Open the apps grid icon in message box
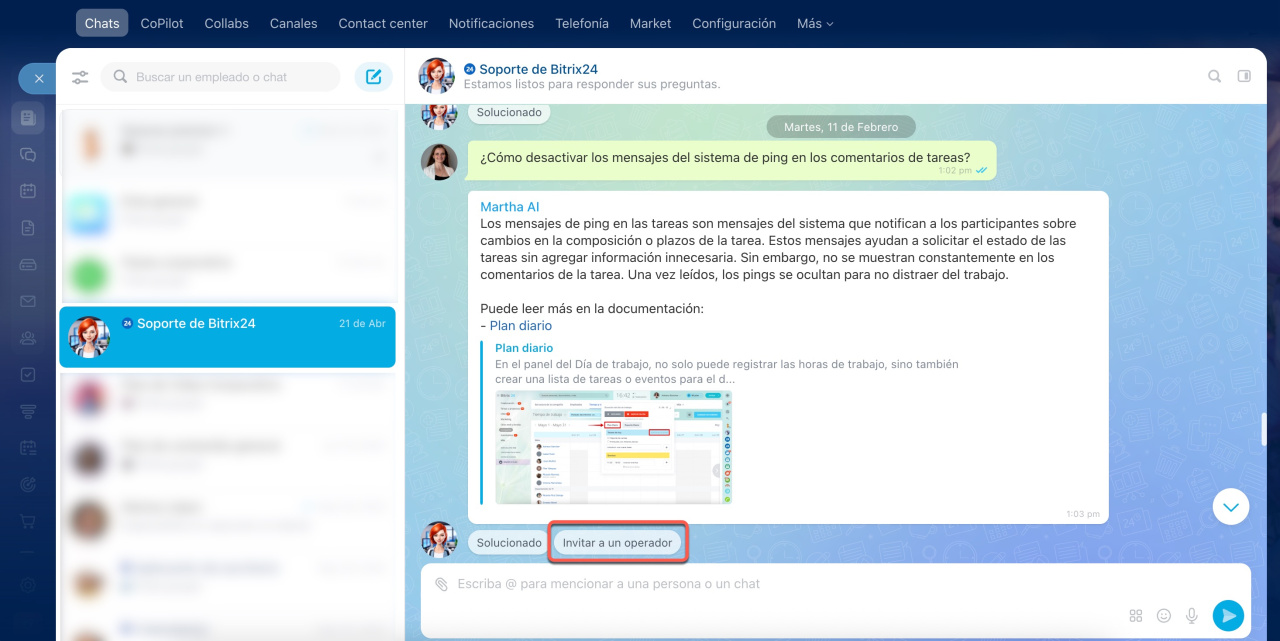This screenshot has width=1280, height=641. click(1135, 616)
